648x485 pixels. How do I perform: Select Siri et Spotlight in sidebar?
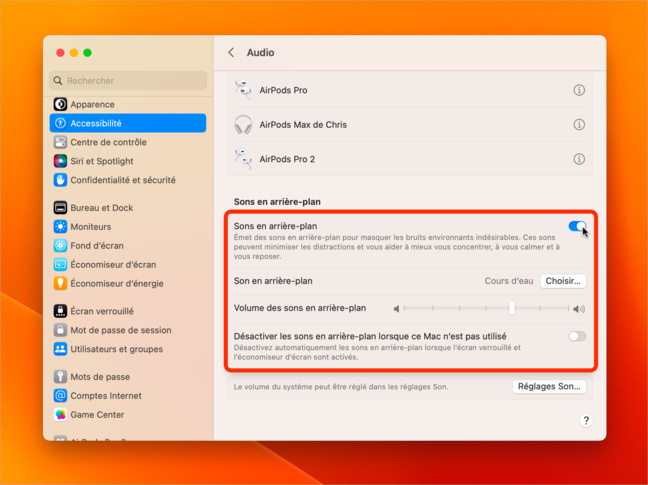click(128, 161)
